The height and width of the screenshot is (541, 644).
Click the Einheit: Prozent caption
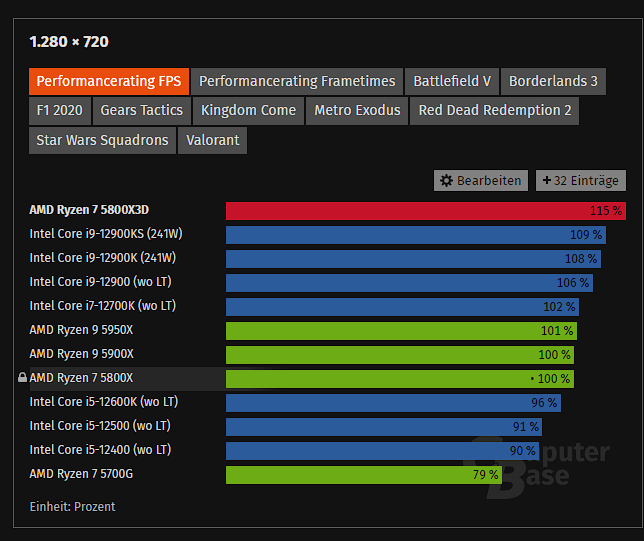(x=72, y=506)
